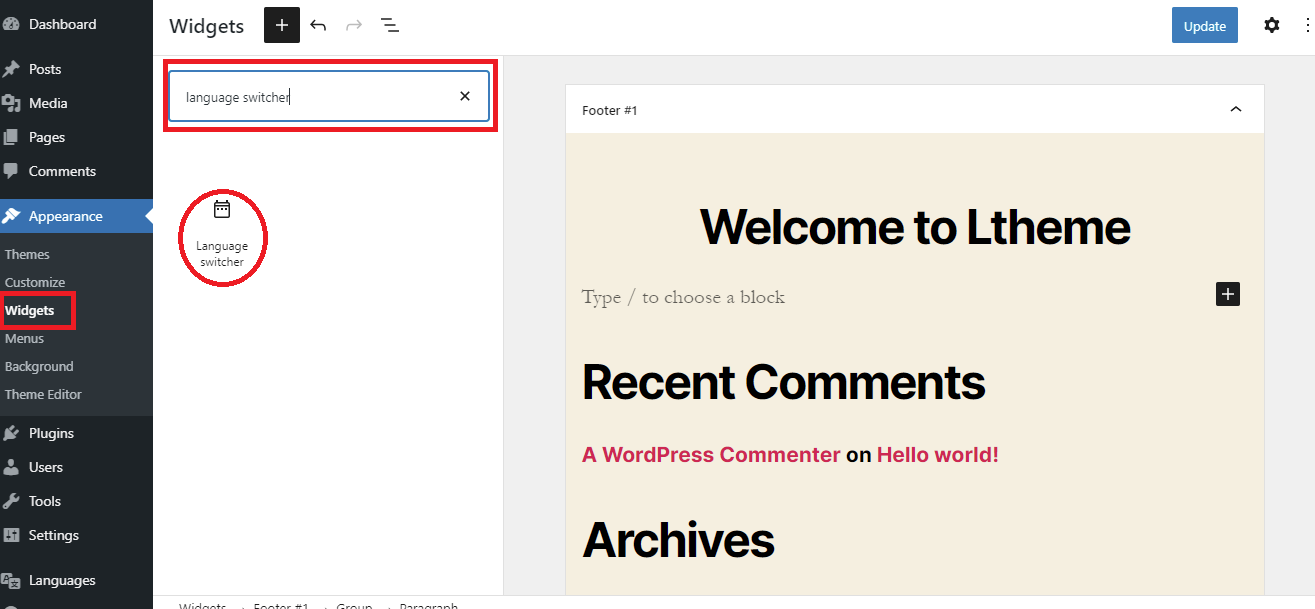Open Background under Appearance
This screenshot has height=609, width=1315.
(x=39, y=366)
